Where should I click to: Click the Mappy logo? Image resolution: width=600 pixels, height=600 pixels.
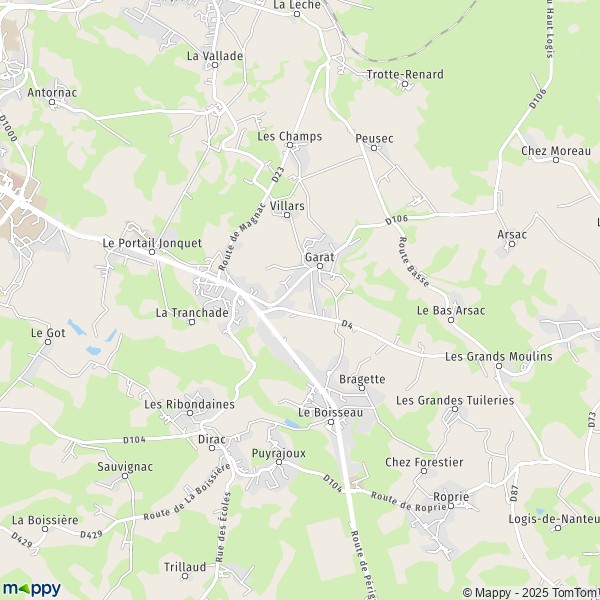pyautogui.click(x=32, y=589)
